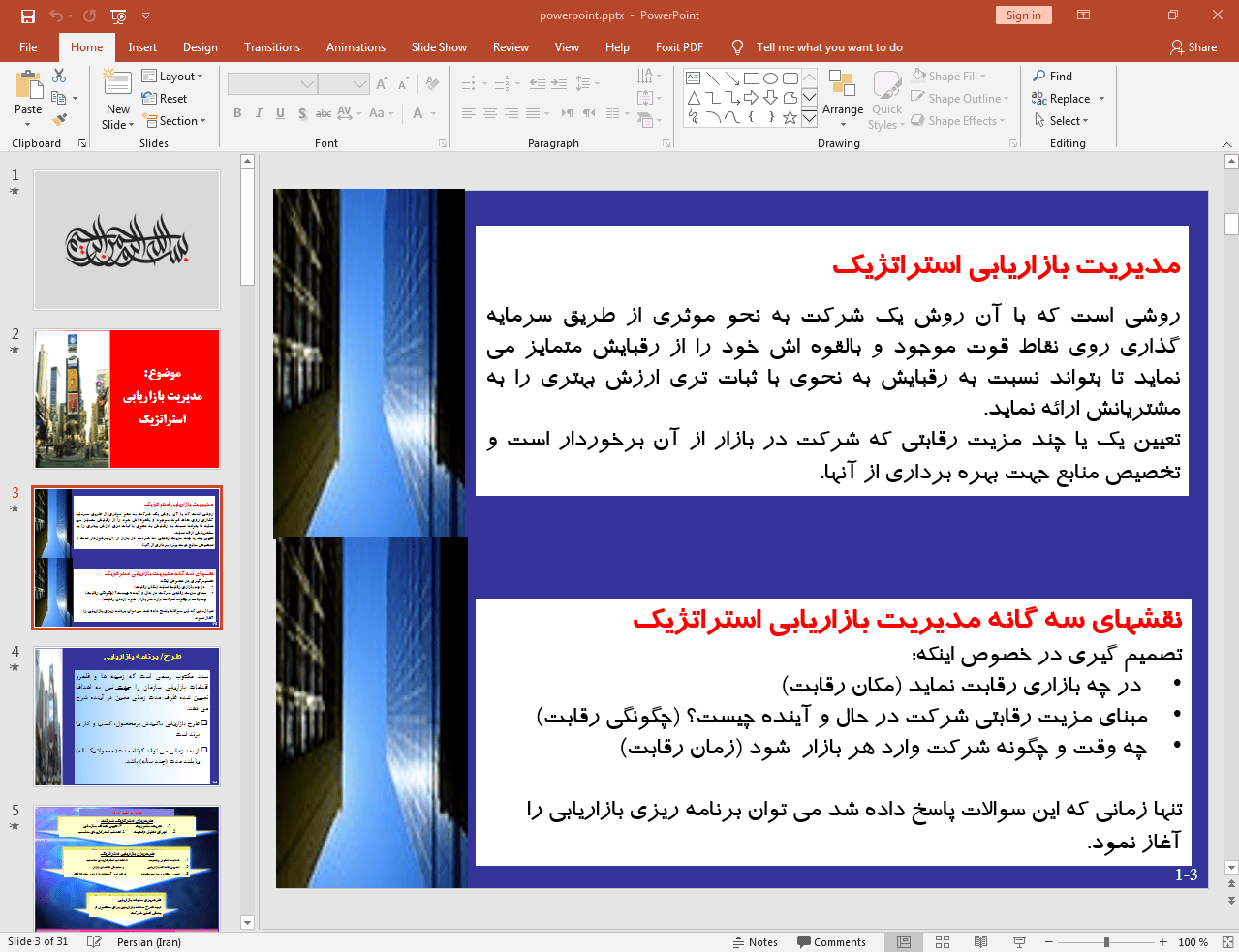Open Slide Sorter view in status bar
Viewport: 1239px width, 952px height.
click(x=943, y=942)
